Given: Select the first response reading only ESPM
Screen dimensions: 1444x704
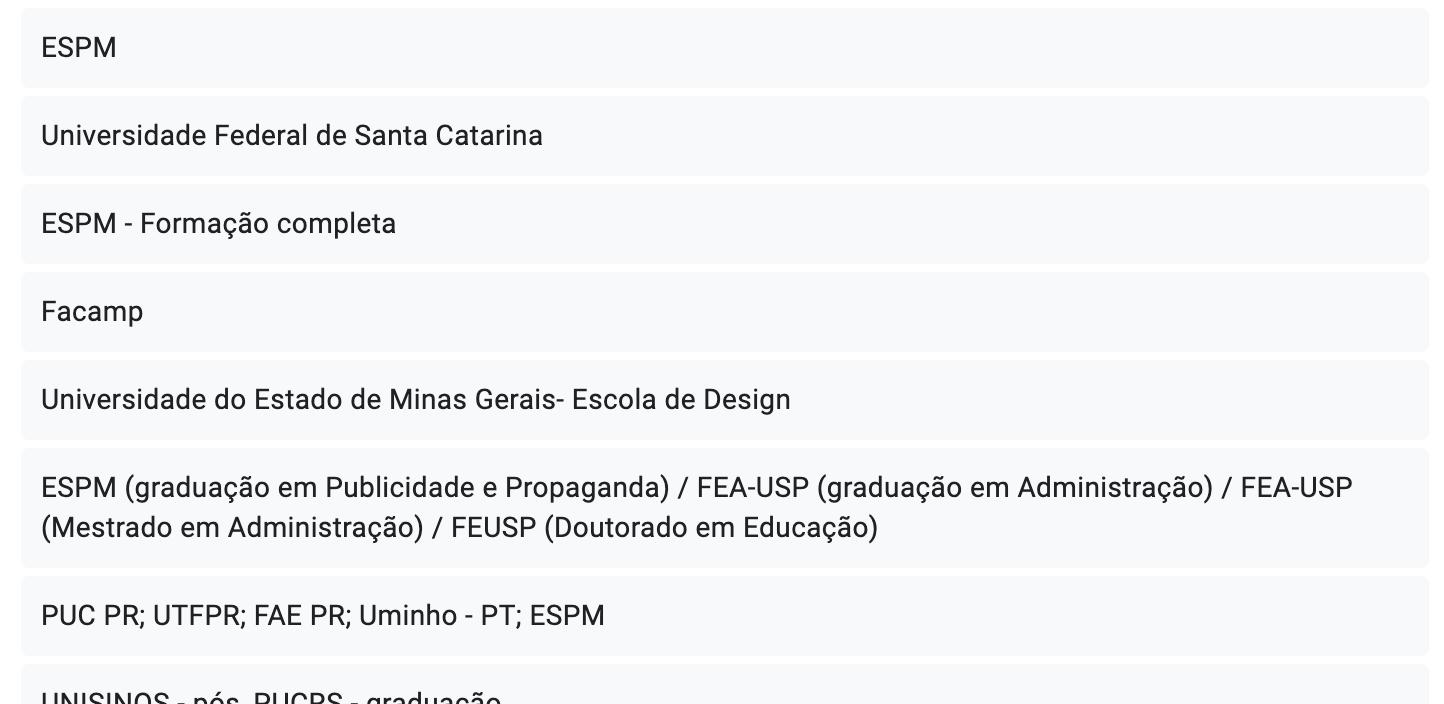Looking at the screenshot, I should coord(725,48).
